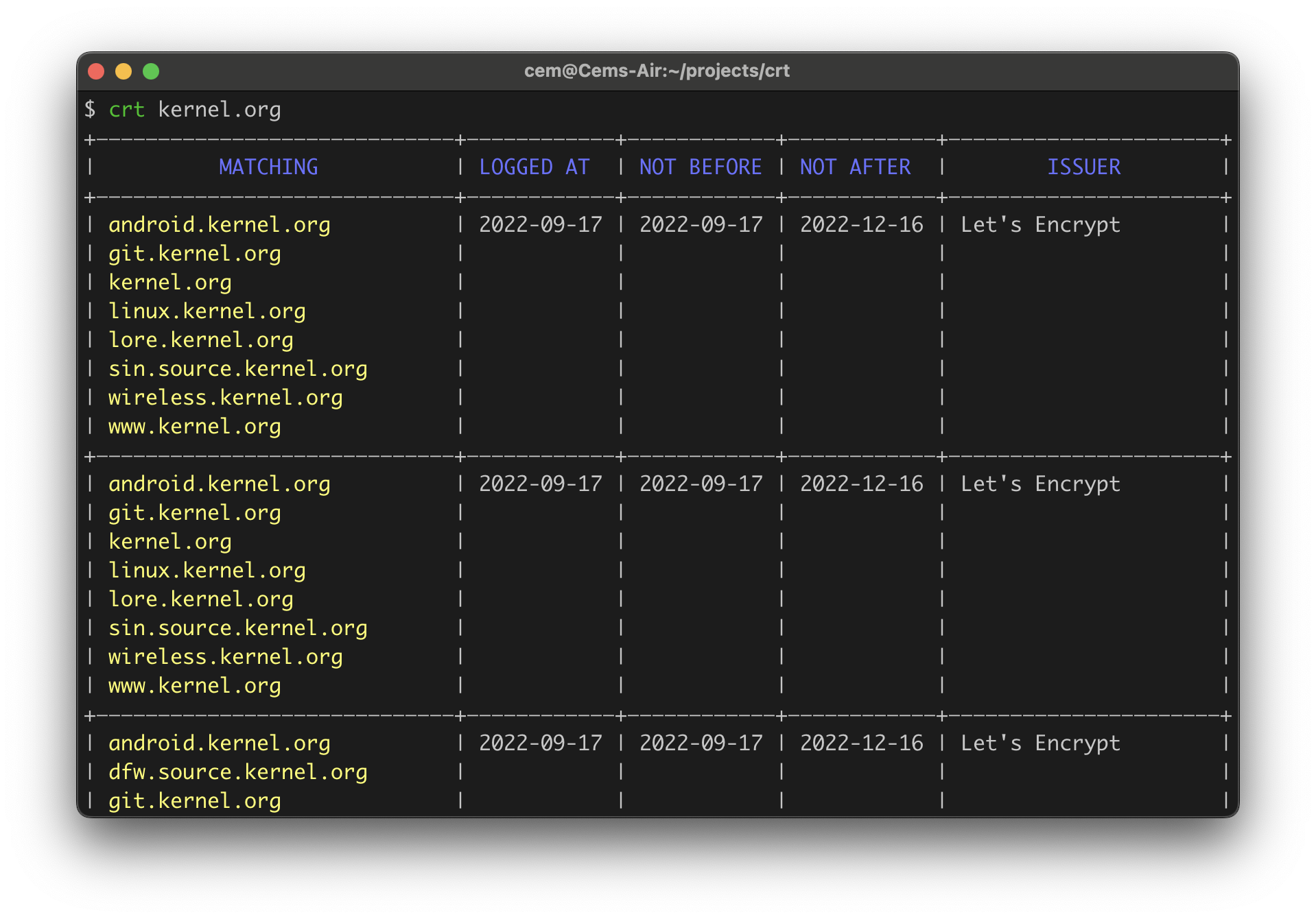The width and height of the screenshot is (1316, 919).
Task: Click the ISSUER column header
Action: pyautogui.click(x=1083, y=167)
